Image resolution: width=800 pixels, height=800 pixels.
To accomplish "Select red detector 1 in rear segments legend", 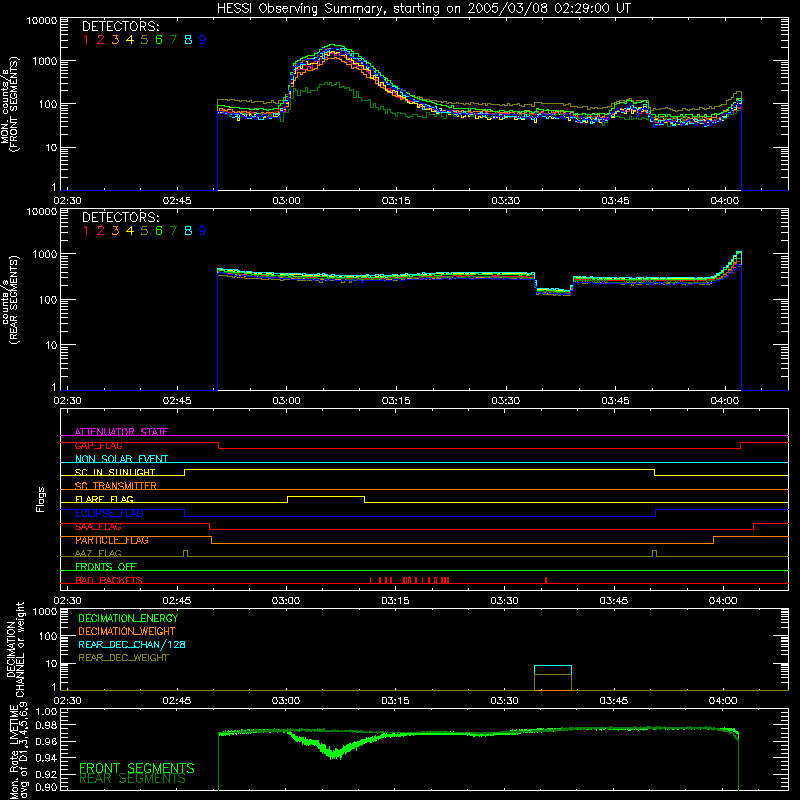I will coord(86,231).
